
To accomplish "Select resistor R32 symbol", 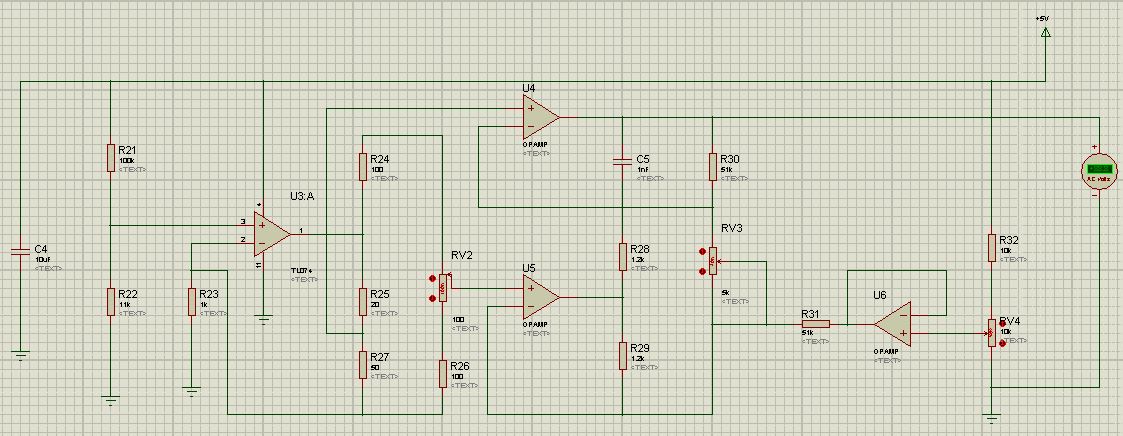I will pos(992,247).
